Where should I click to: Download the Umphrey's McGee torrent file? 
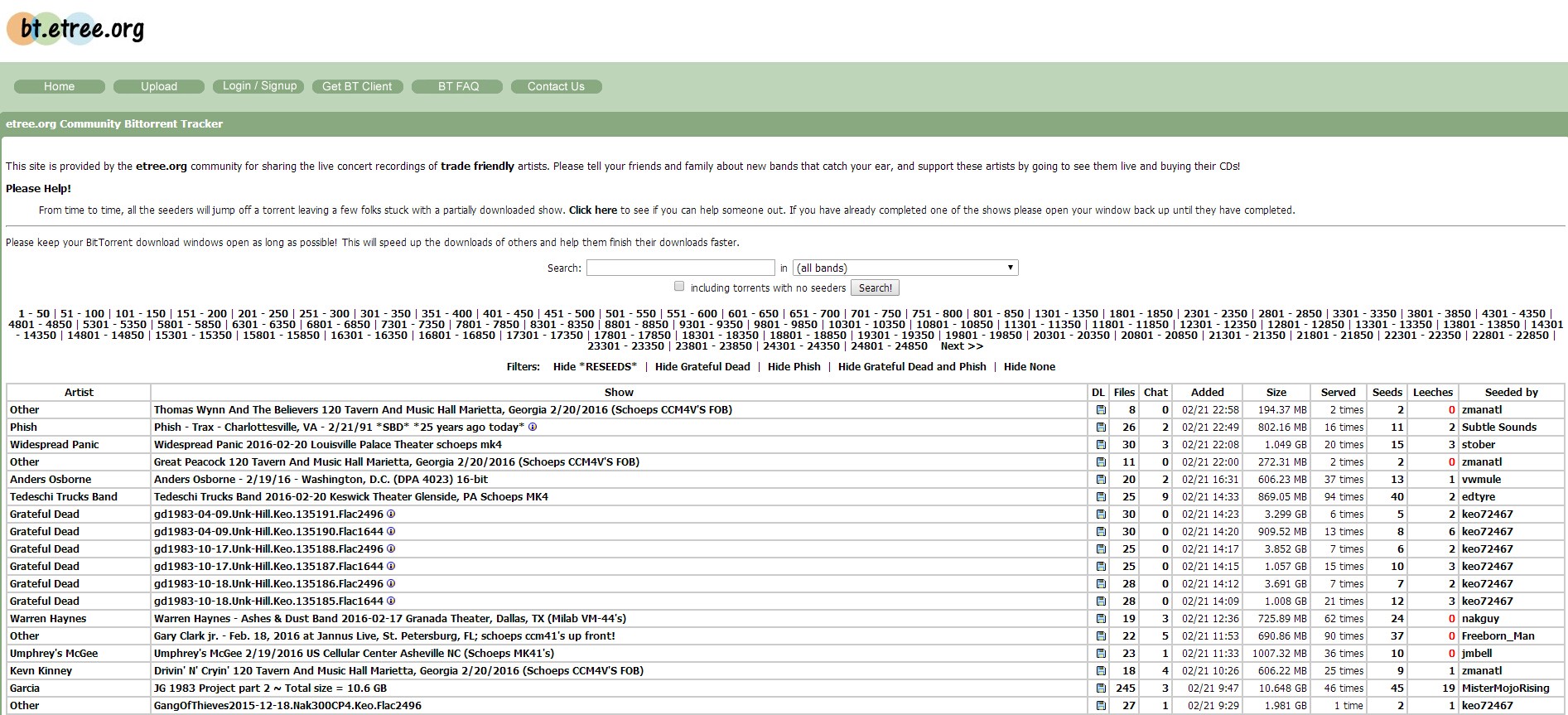coord(1100,654)
